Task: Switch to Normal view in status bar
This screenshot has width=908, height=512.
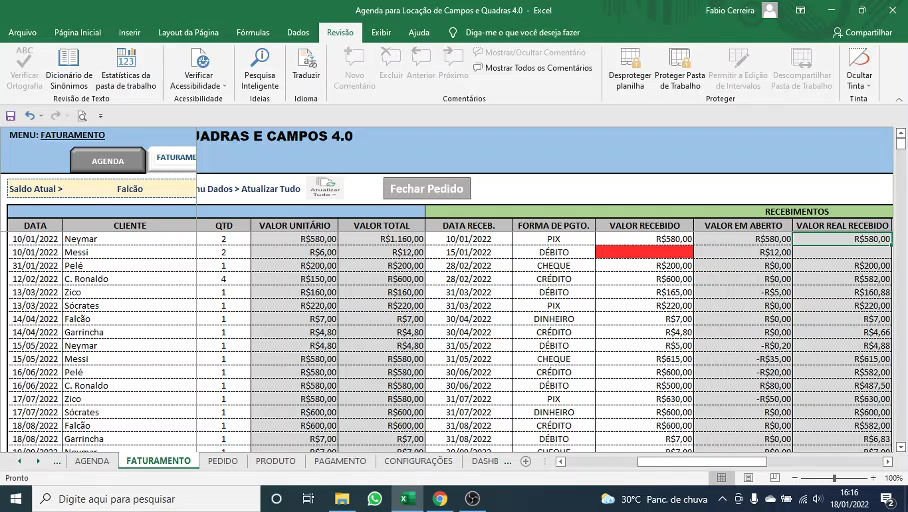Action: point(722,478)
